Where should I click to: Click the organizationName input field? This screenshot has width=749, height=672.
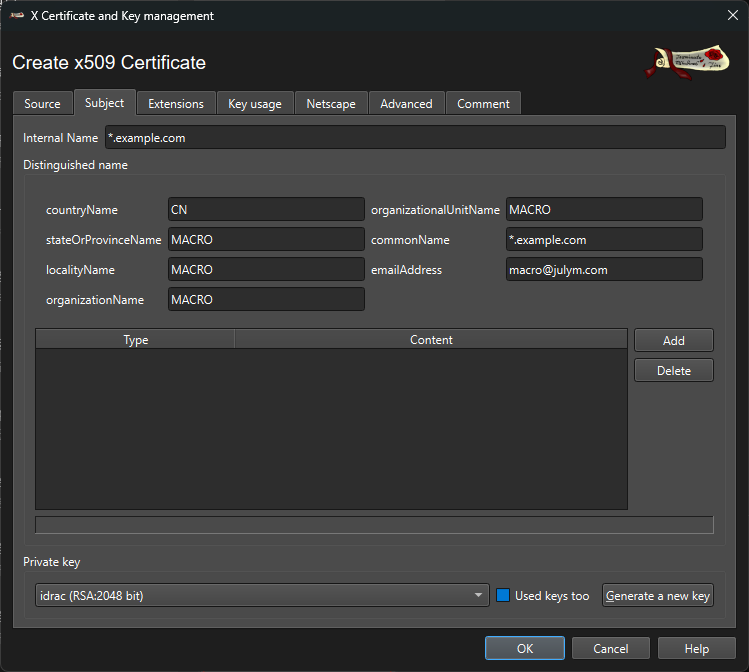coord(266,299)
